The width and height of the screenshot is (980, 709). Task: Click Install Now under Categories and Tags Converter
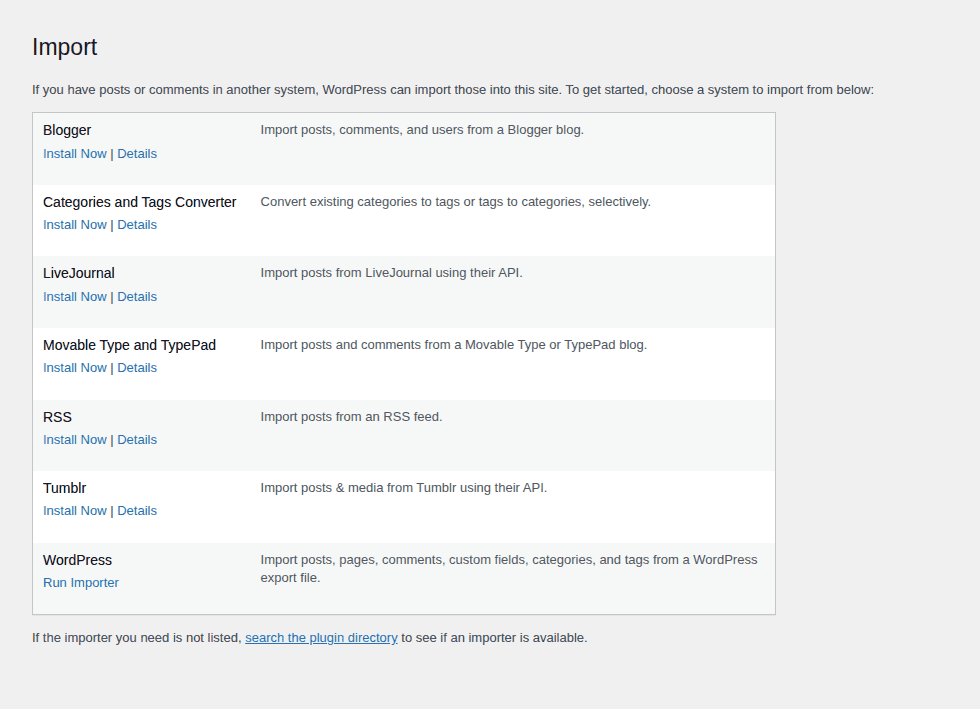pos(74,225)
